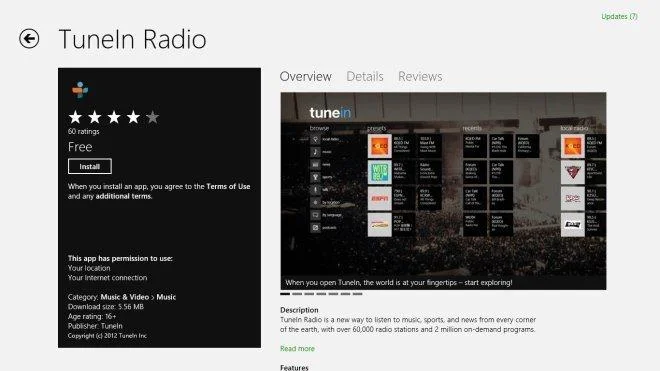
Task: Click the 'Age rating: 16+' text
Action: point(92,316)
